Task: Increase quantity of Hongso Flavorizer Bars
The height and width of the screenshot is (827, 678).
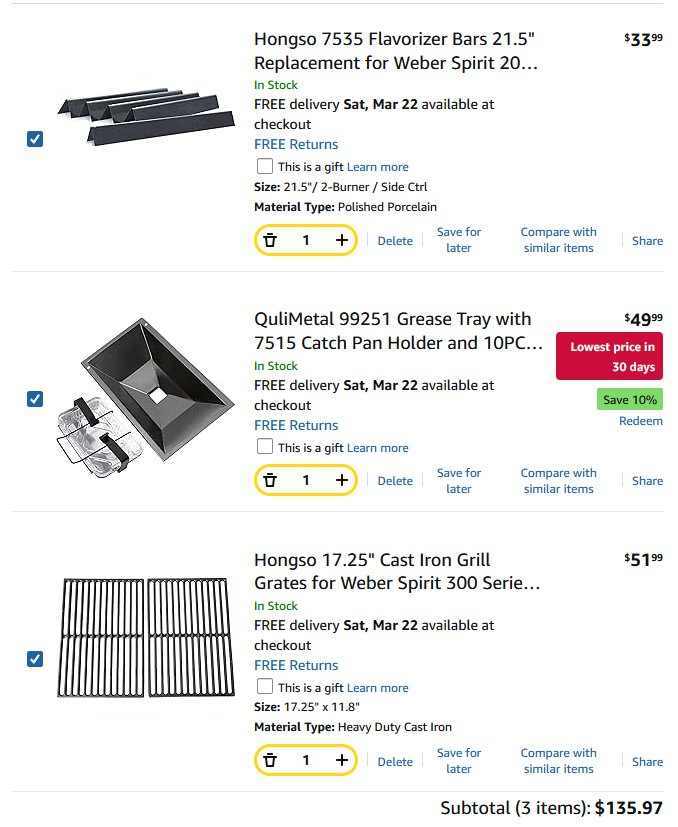Action: (x=342, y=241)
